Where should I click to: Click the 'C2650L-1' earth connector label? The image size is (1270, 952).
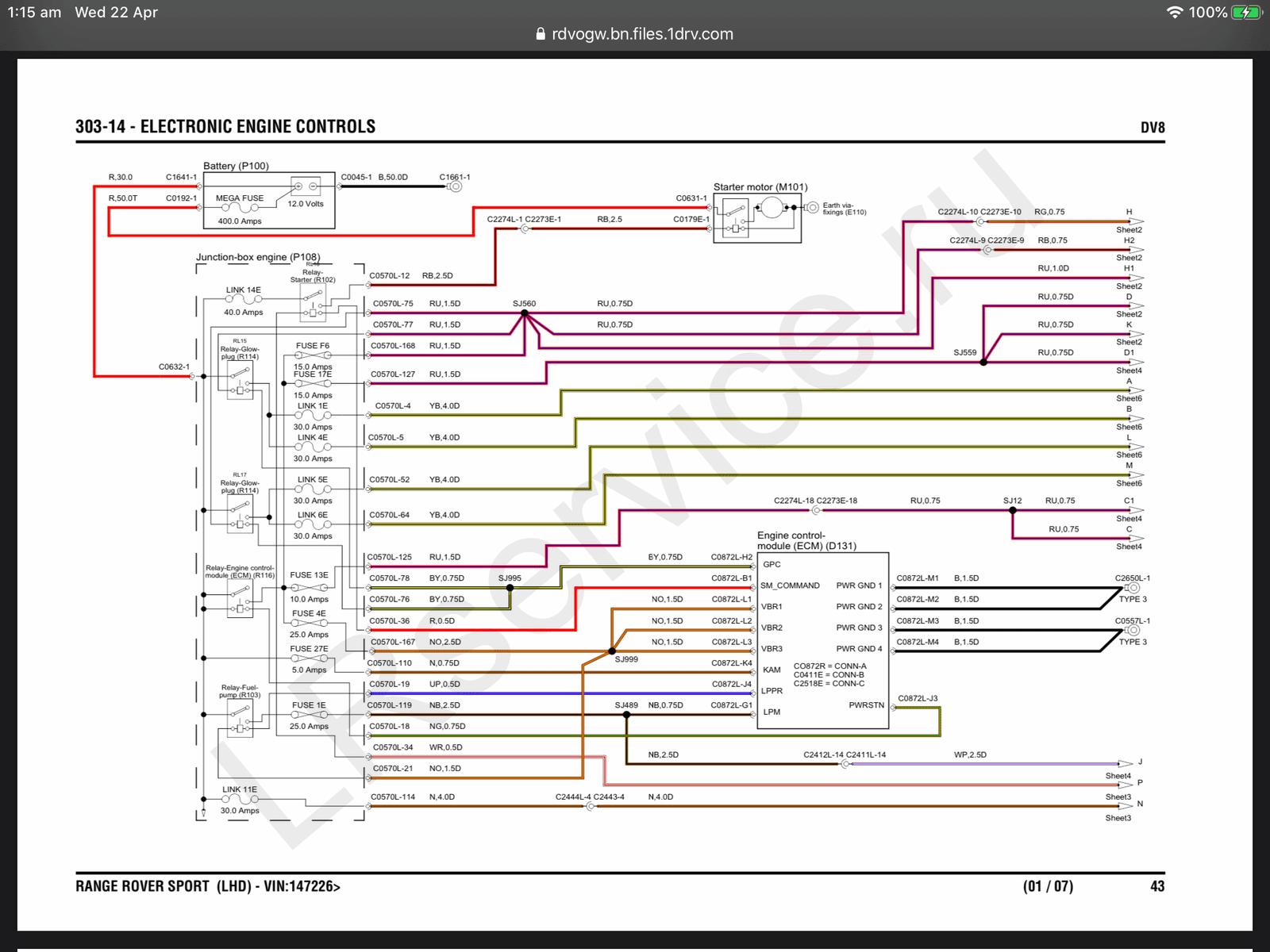(1132, 578)
